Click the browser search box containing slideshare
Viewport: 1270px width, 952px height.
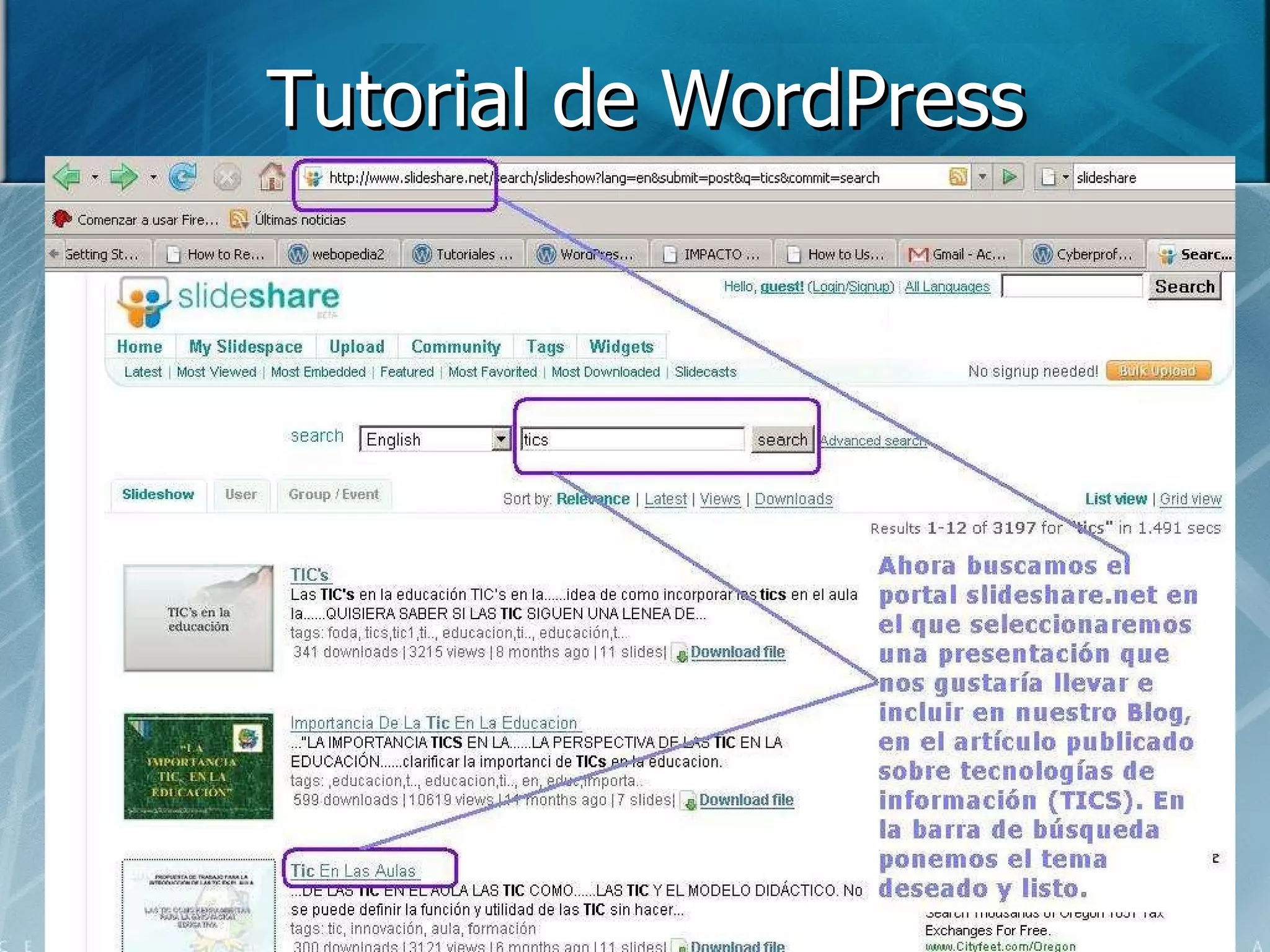[x=1153, y=178]
